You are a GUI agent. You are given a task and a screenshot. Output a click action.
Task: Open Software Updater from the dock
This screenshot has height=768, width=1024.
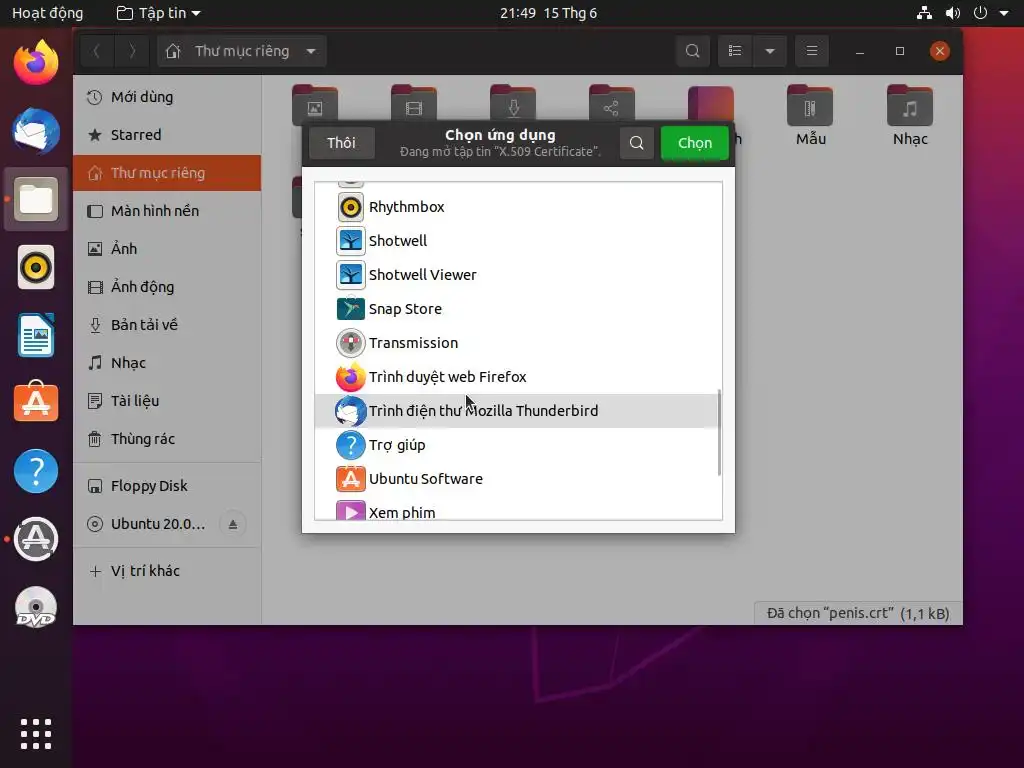[36, 539]
